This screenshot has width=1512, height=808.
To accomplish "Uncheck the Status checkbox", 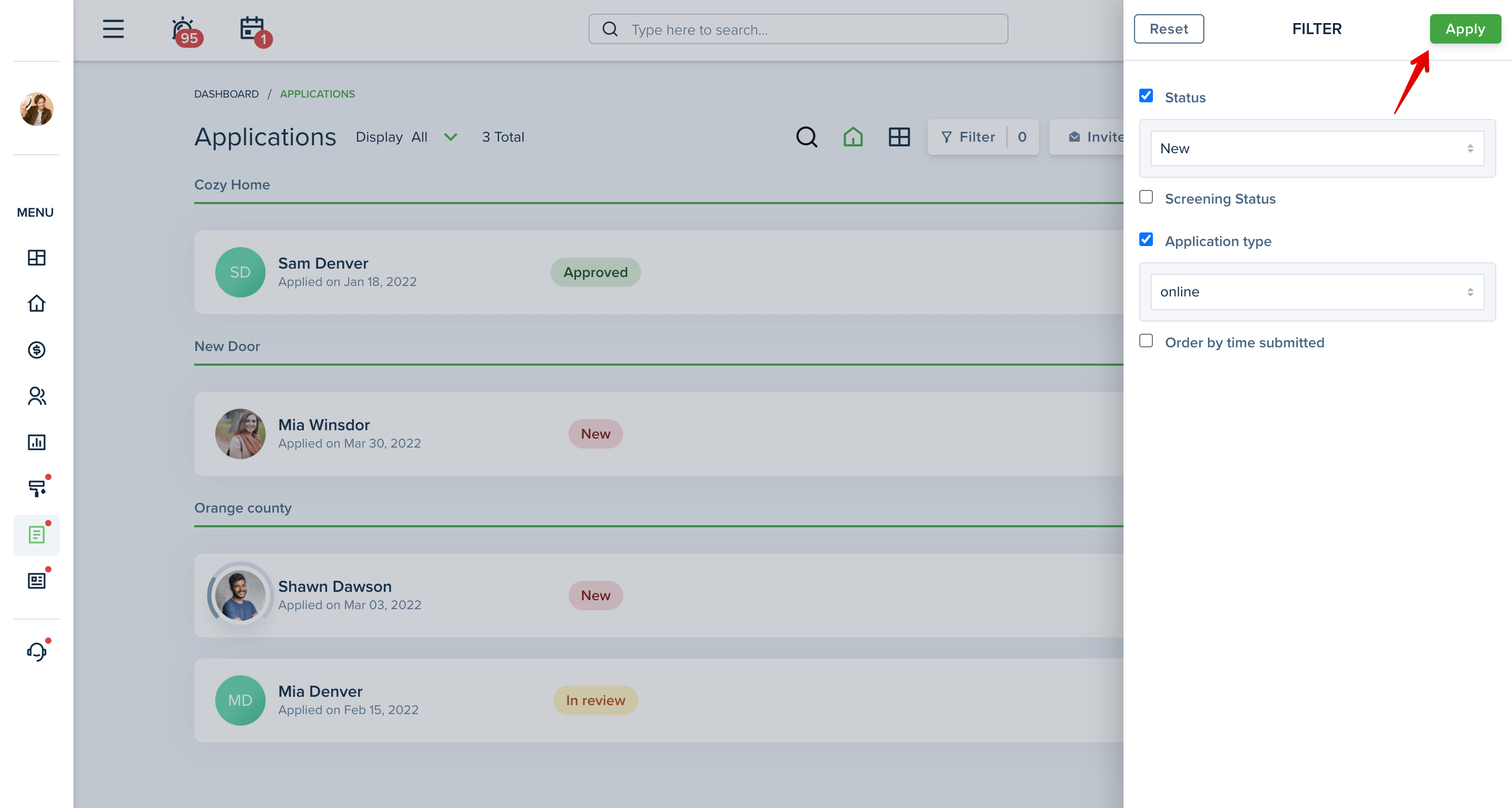I will (x=1146, y=95).
